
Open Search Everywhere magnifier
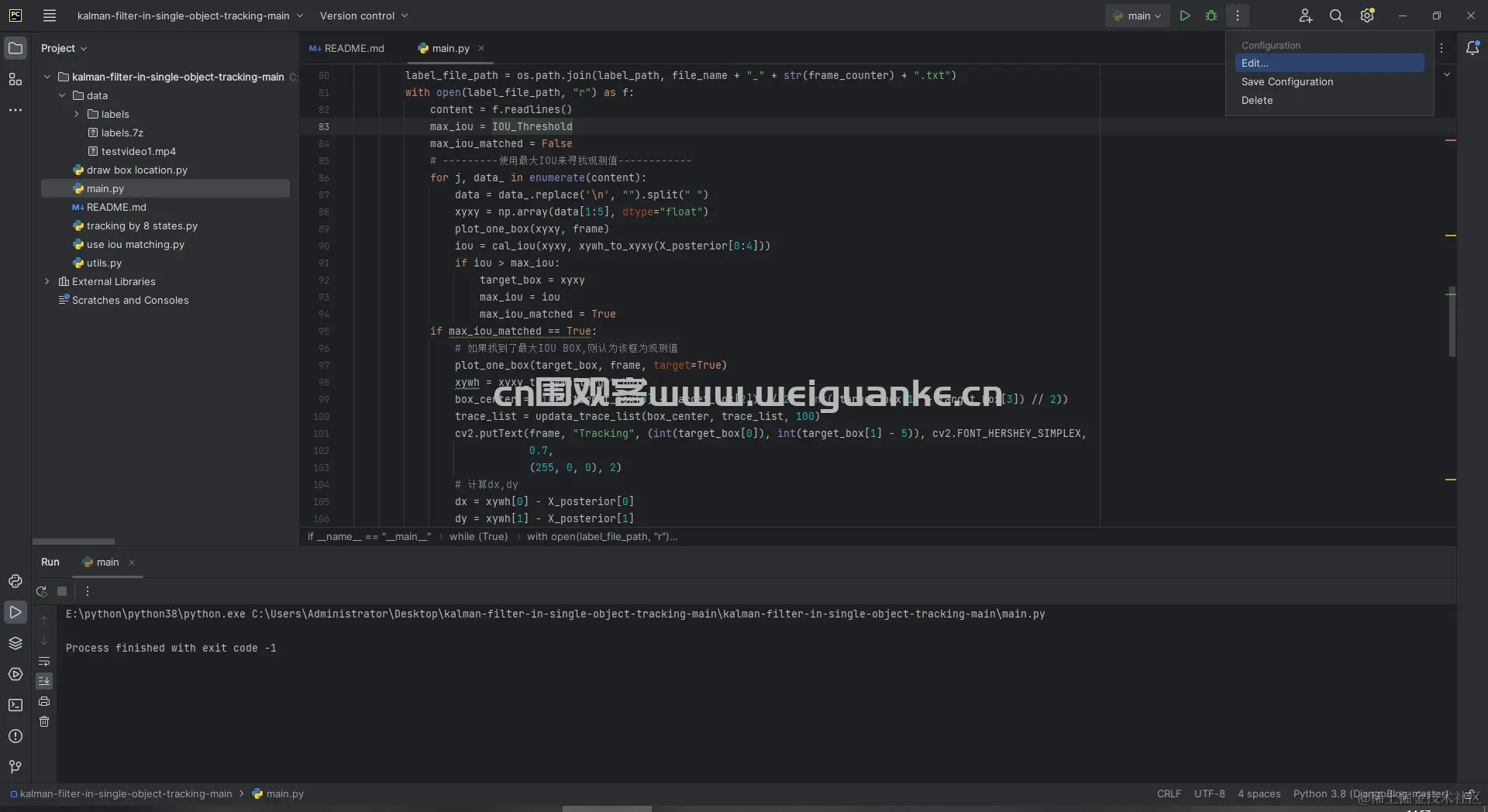1336,15
